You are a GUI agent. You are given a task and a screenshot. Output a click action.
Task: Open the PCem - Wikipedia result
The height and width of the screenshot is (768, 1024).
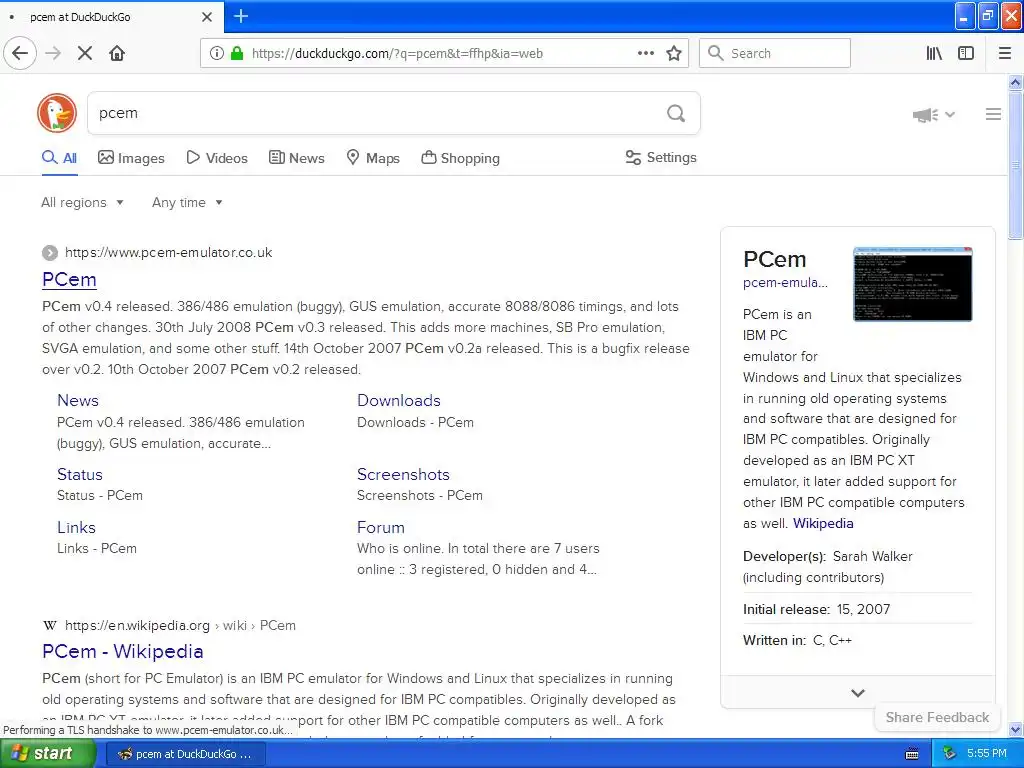pyautogui.click(x=123, y=651)
